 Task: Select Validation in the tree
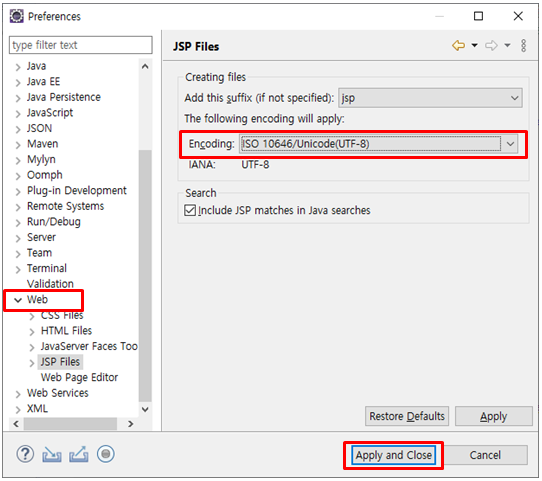click(50, 284)
